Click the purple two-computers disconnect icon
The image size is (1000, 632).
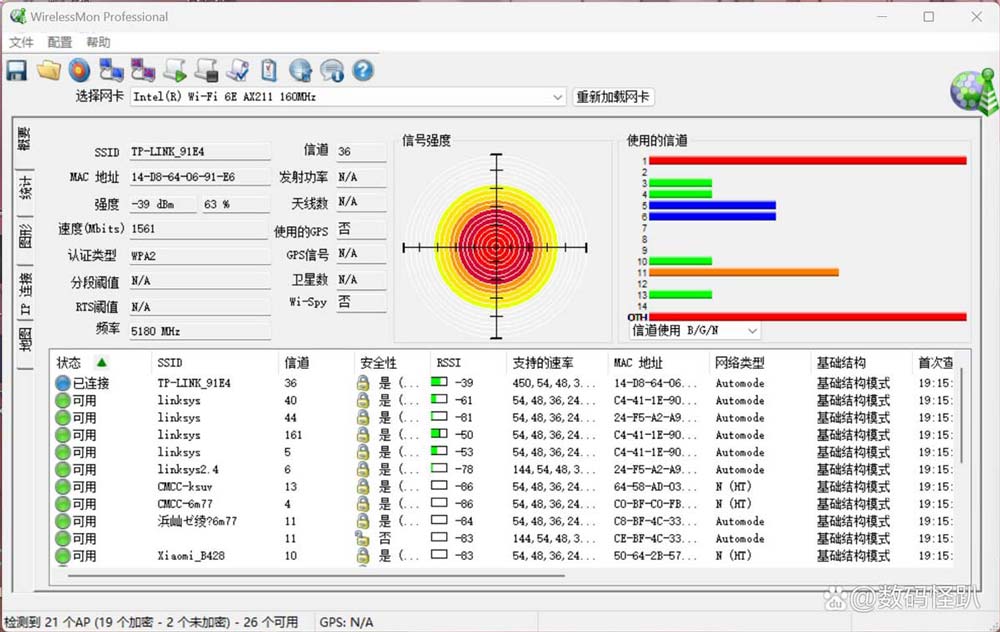pyautogui.click(x=143, y=70)
